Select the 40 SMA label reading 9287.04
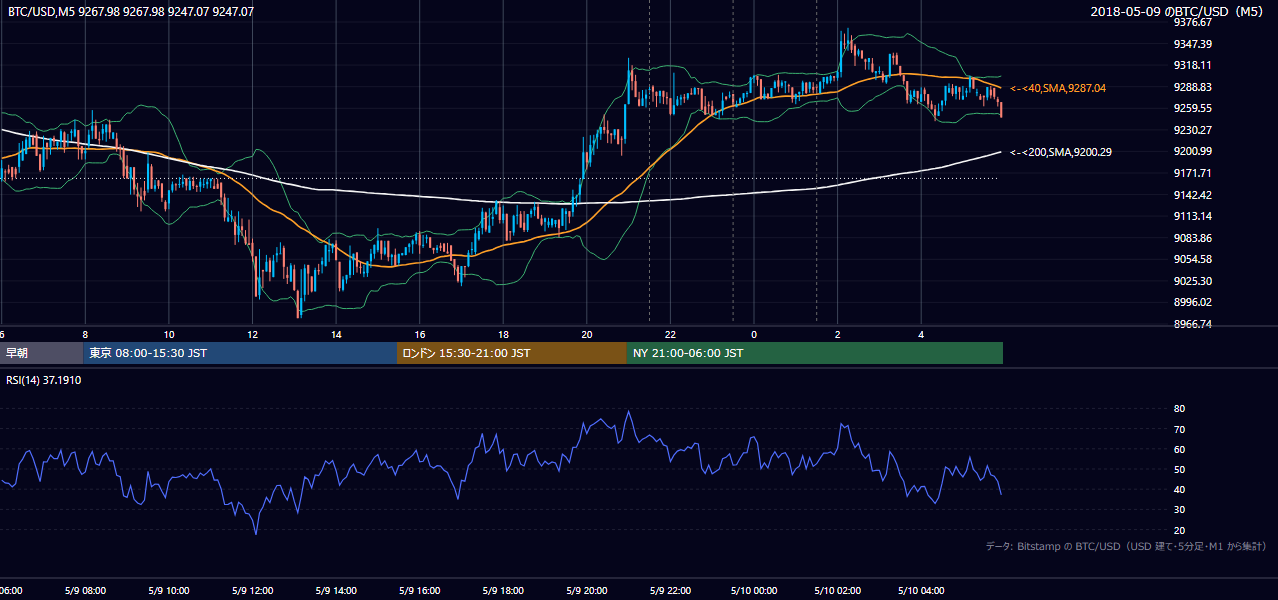This screenshot has width=1278, height=600. click(x=1058, y=88)
